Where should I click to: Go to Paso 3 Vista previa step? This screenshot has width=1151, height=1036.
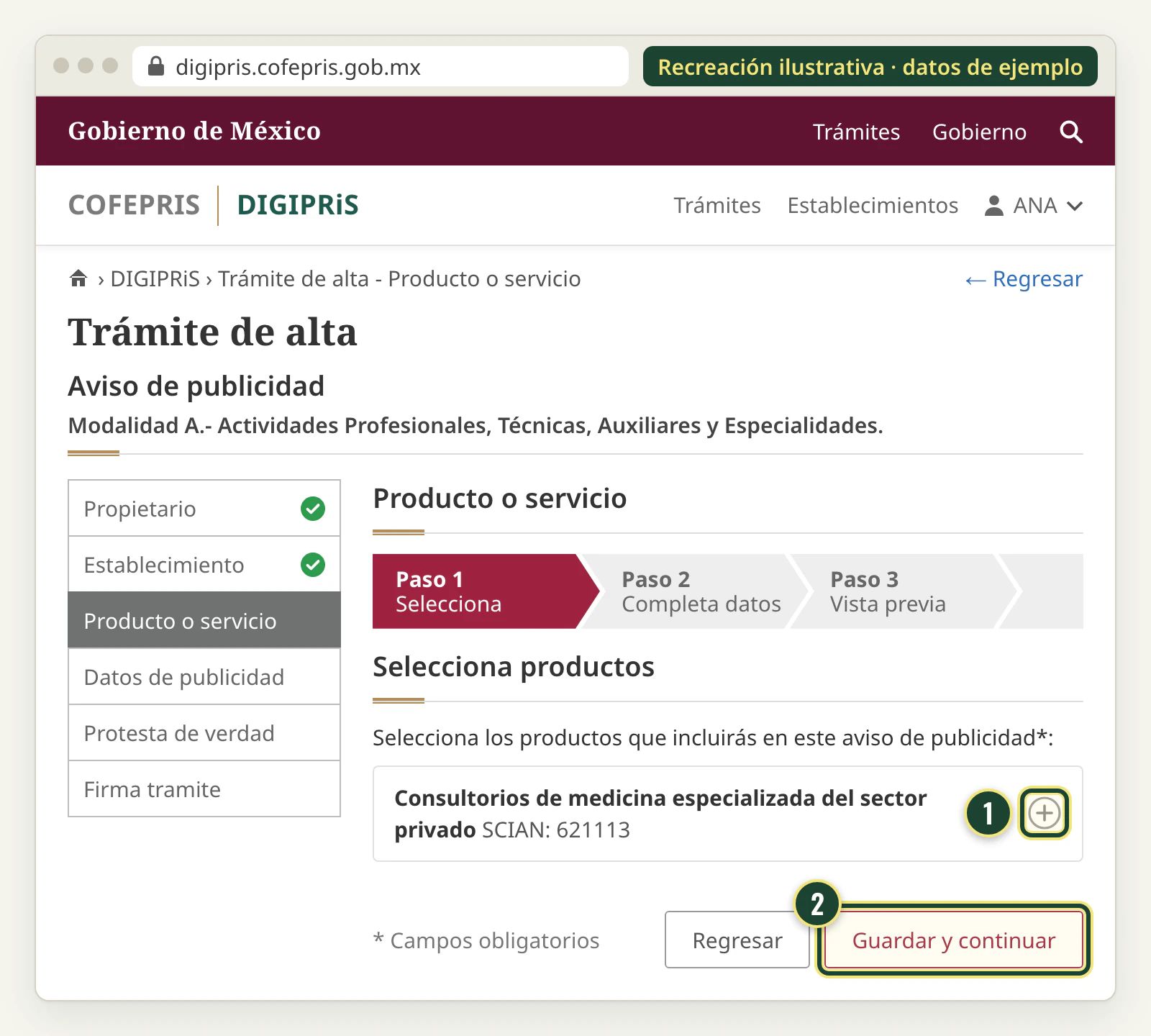pos(905,591)
